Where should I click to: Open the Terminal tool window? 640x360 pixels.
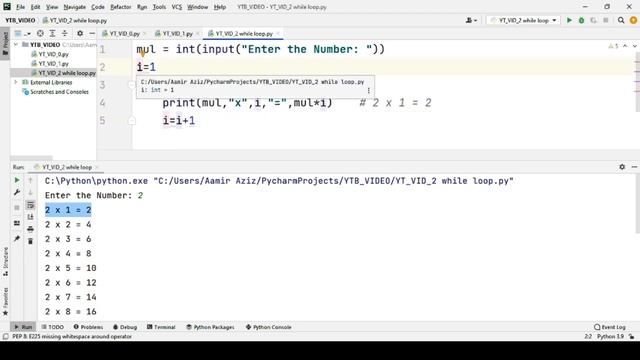pos(161,327)
